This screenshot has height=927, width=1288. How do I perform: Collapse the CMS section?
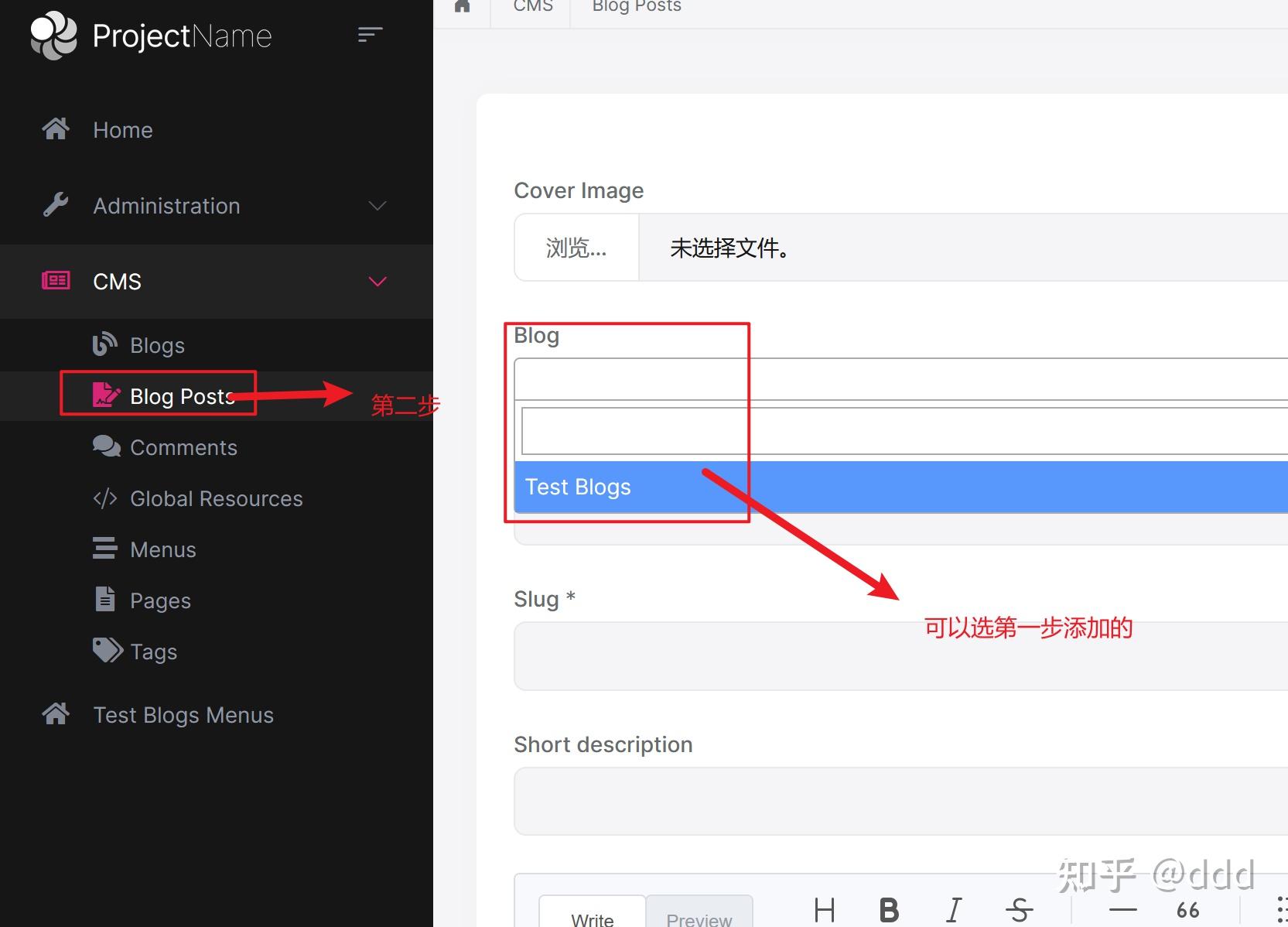point(377,282)
